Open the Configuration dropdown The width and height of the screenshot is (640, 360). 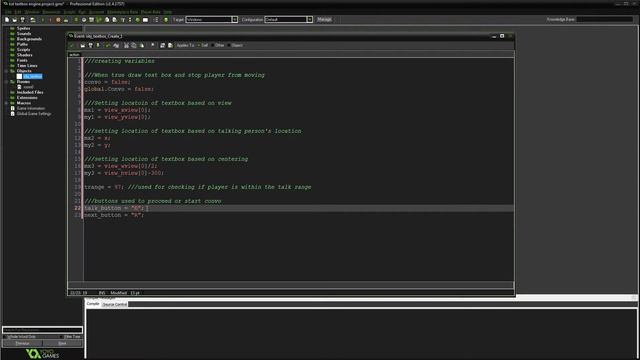coord(310,20)
